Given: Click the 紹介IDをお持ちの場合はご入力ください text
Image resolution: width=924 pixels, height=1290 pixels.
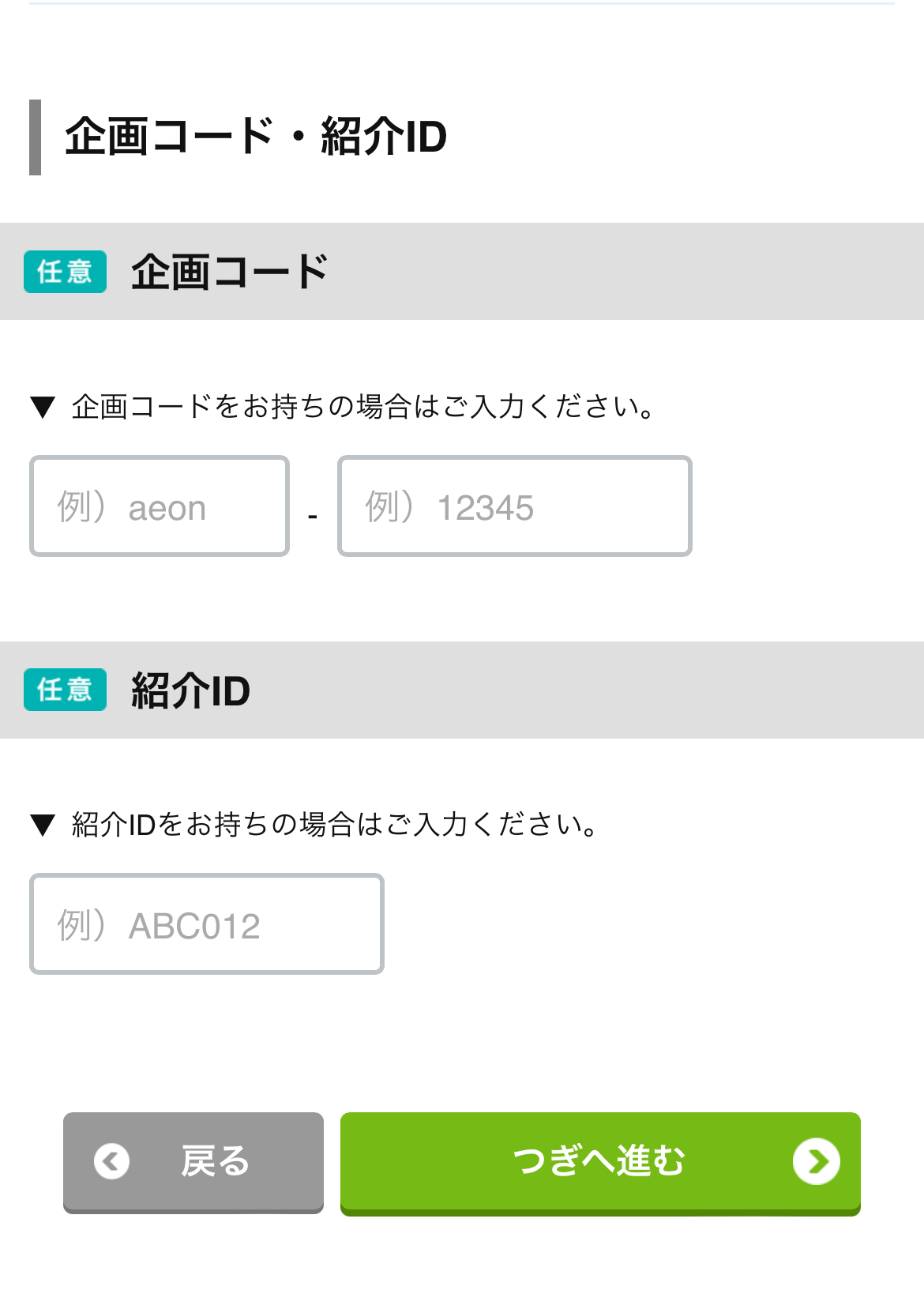Looking at the screenshot, I should pos(335,825).
